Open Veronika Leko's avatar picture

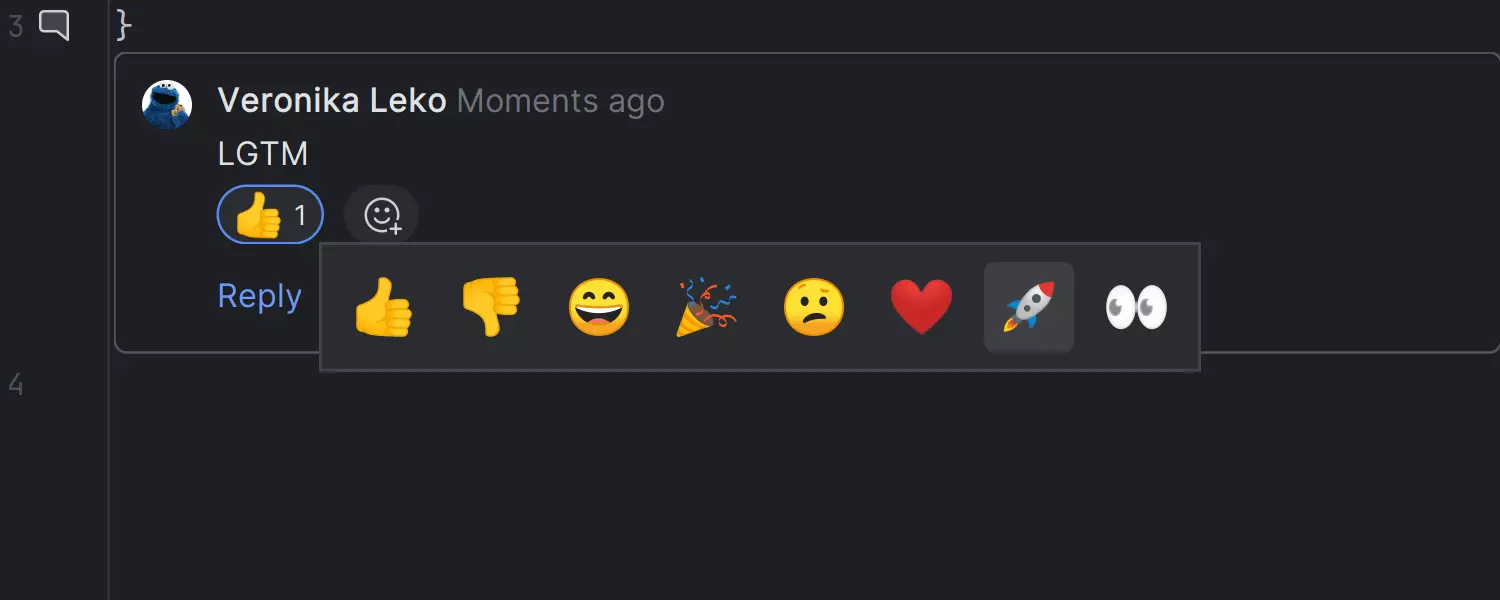coord(167,104)
